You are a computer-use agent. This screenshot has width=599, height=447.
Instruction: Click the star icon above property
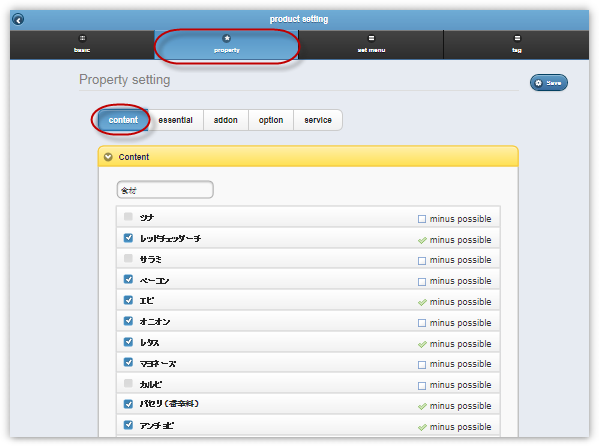pyautogui.click(x=227, y=38)
